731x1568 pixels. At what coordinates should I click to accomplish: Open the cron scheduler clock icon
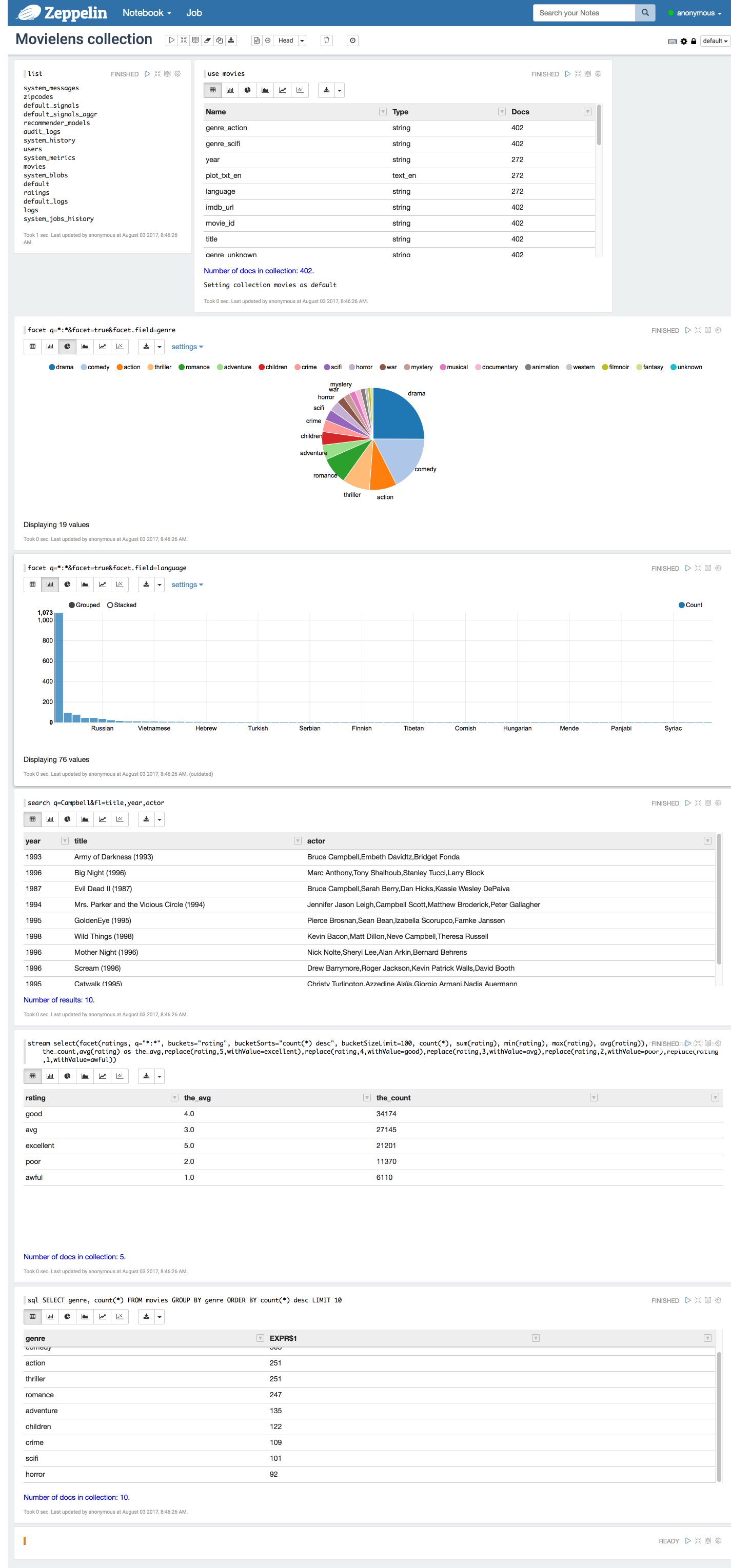[353, 40]
